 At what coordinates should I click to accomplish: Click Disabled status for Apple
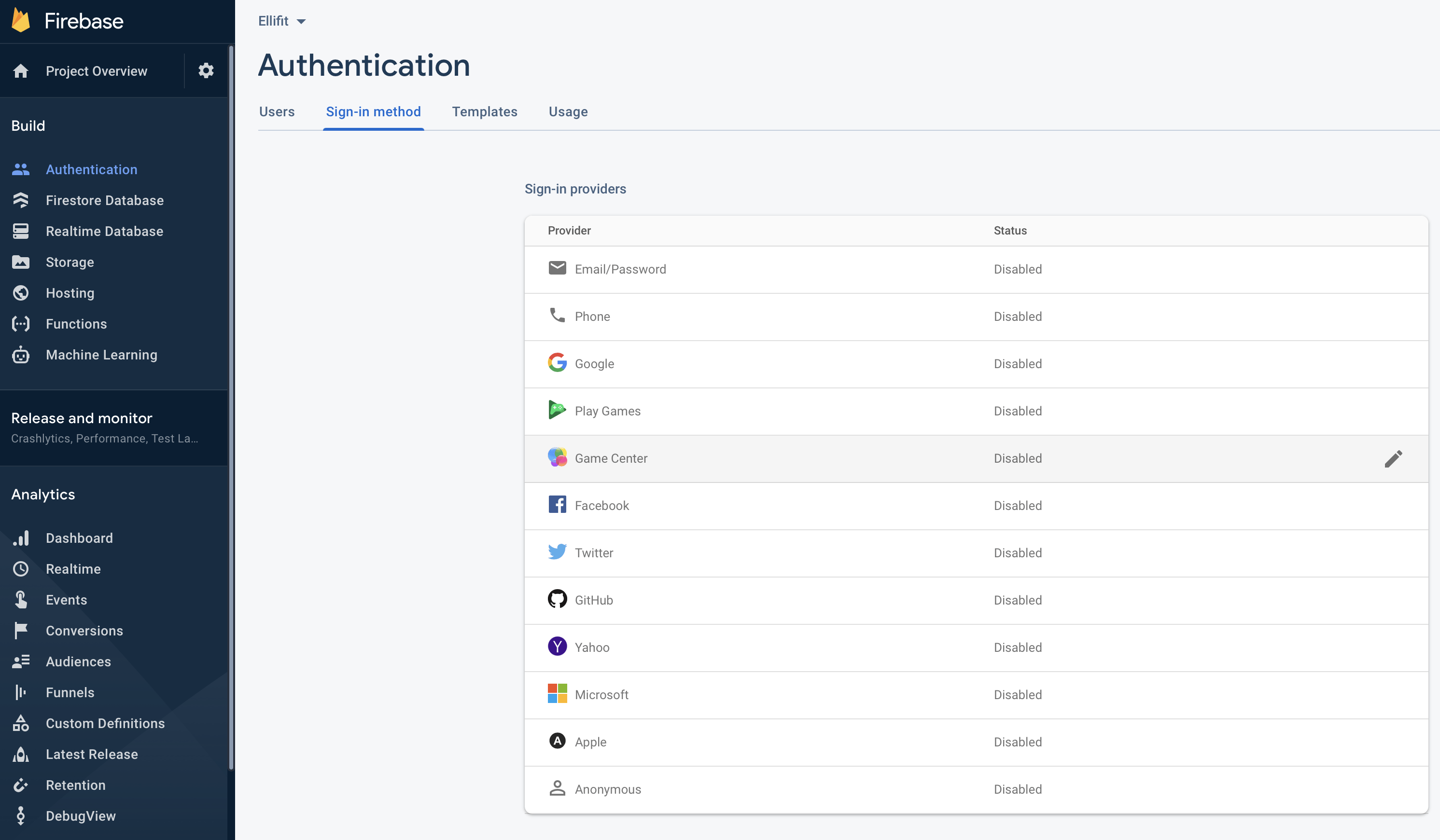[1017, 742]
